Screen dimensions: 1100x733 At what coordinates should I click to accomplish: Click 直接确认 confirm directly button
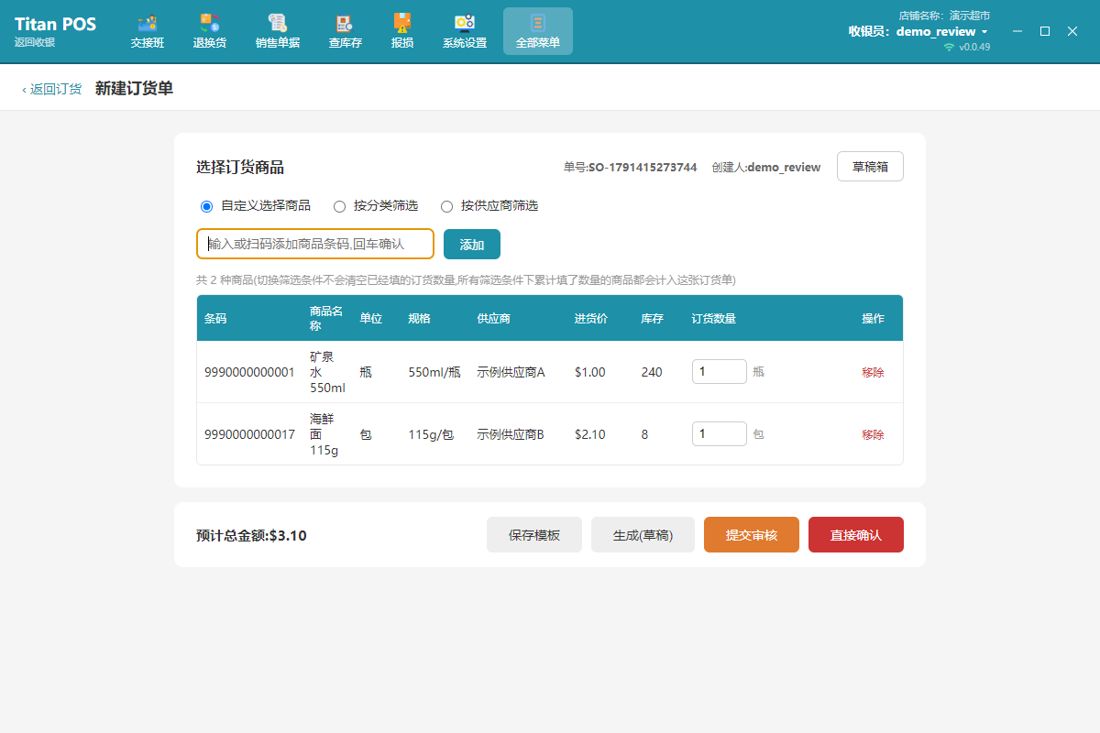click(x=856, y=535)
